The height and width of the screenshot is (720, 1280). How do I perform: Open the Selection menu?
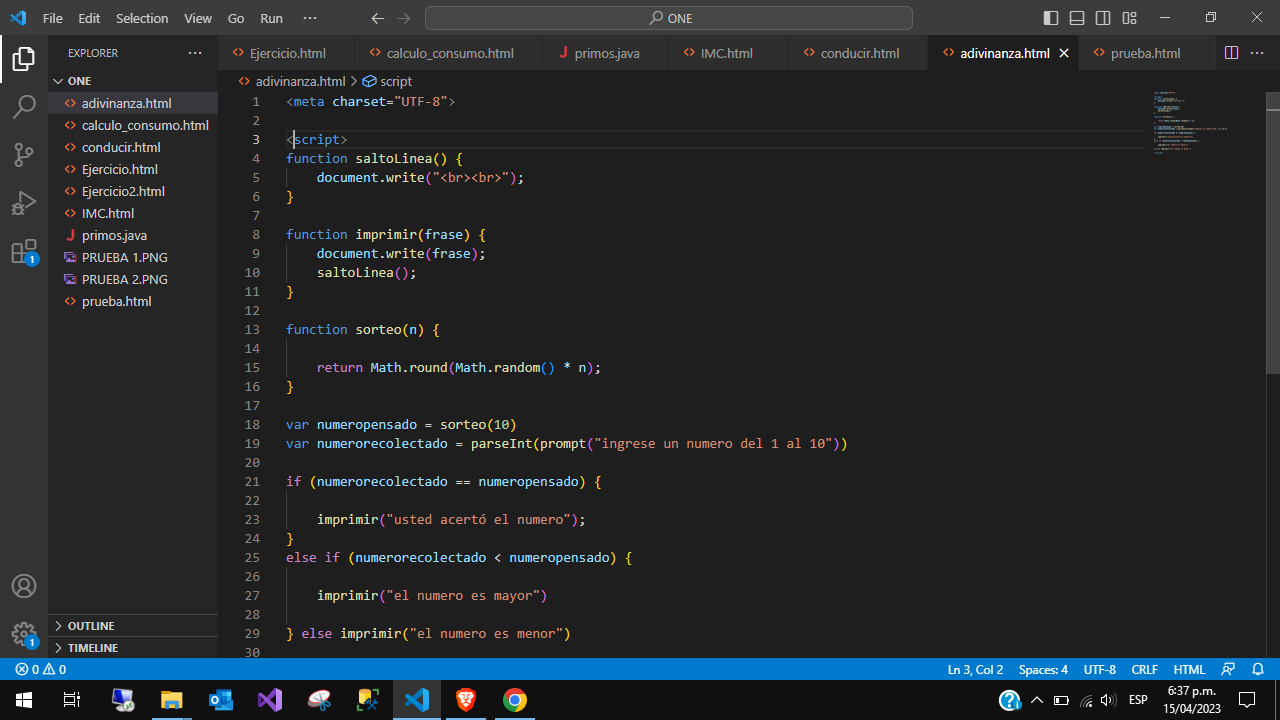click(x=142, y=18)
